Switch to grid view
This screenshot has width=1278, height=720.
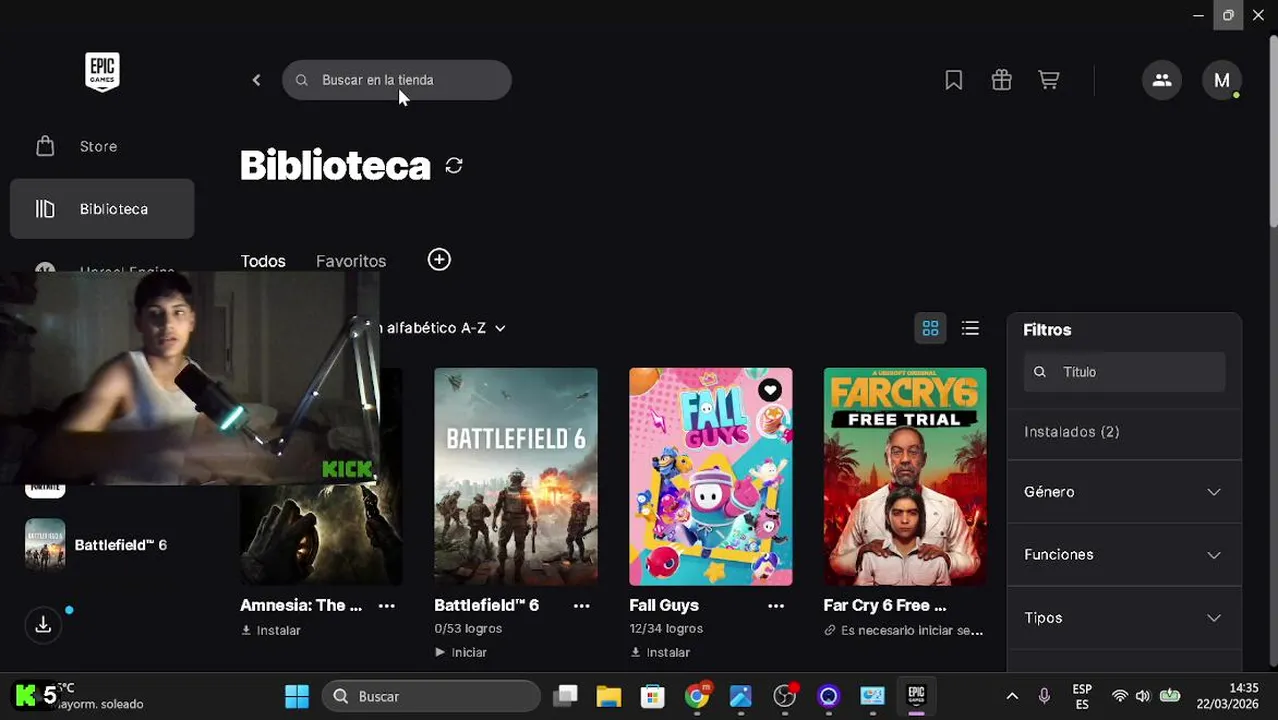(x=930, y=328)
